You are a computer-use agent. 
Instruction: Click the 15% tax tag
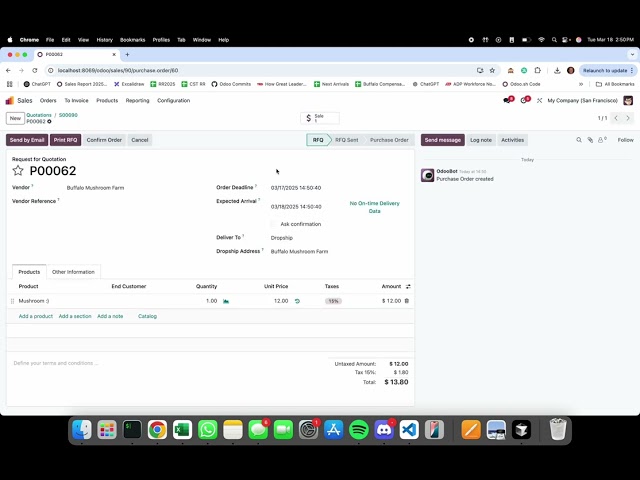[x=333, y=301]
